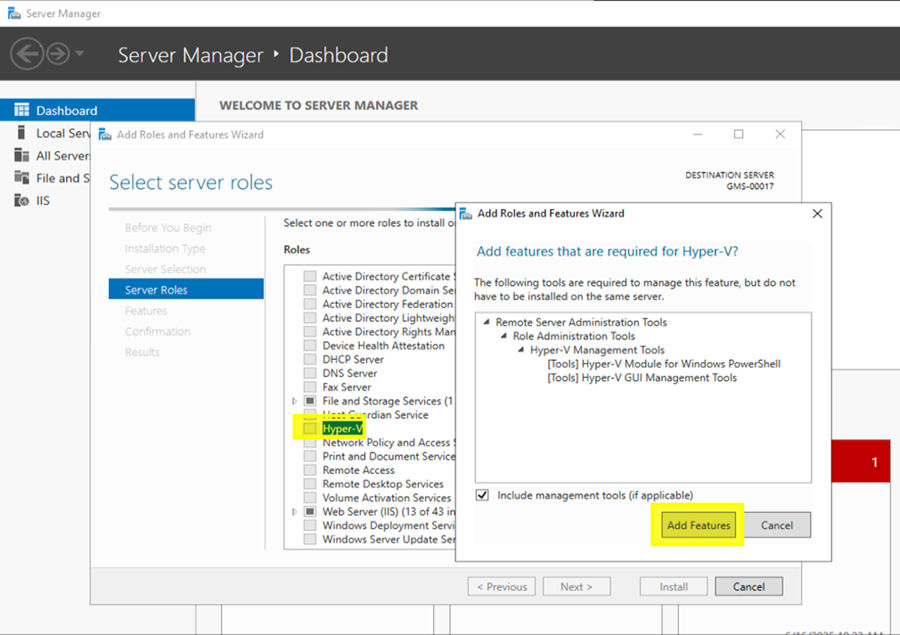Collapse the Hyper-V Management Tools node
The height and width of the screenshot is (635, 900).
click(x=521, y=350)
